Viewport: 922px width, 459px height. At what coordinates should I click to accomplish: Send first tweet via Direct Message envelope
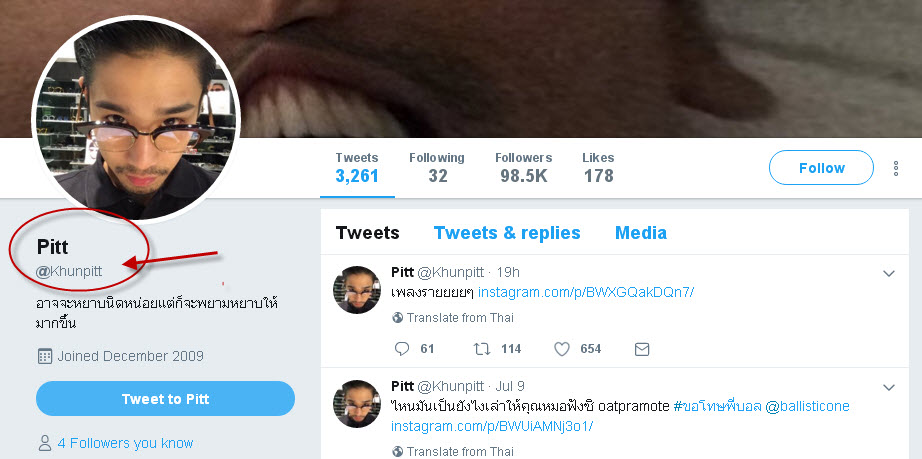(642, 350)
